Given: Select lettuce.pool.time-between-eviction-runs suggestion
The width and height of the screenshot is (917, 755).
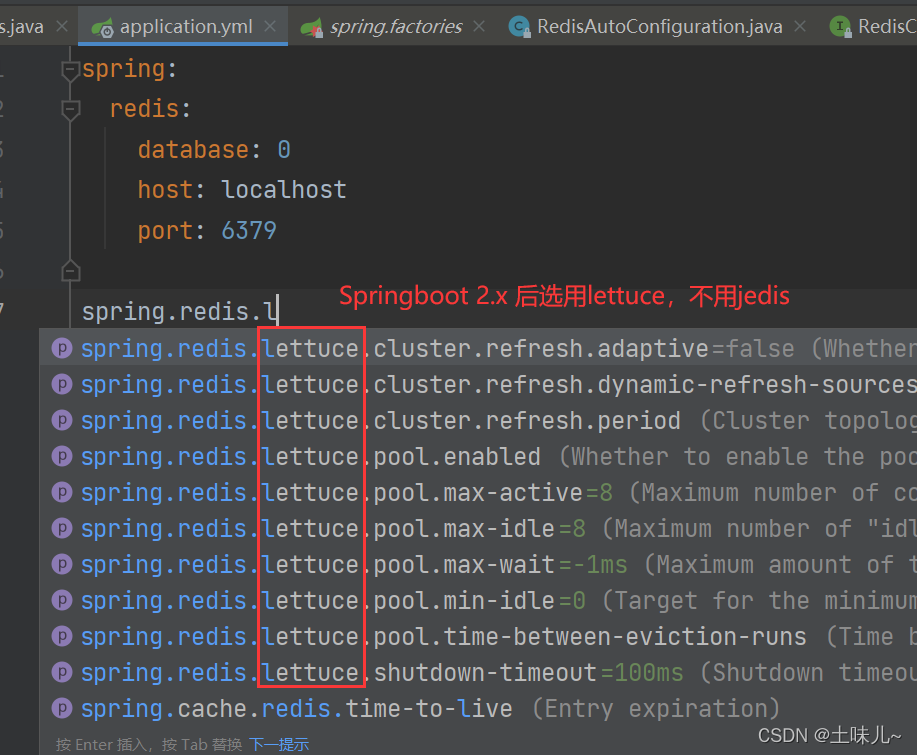Looking at the screenshot, I should point(478,636).
